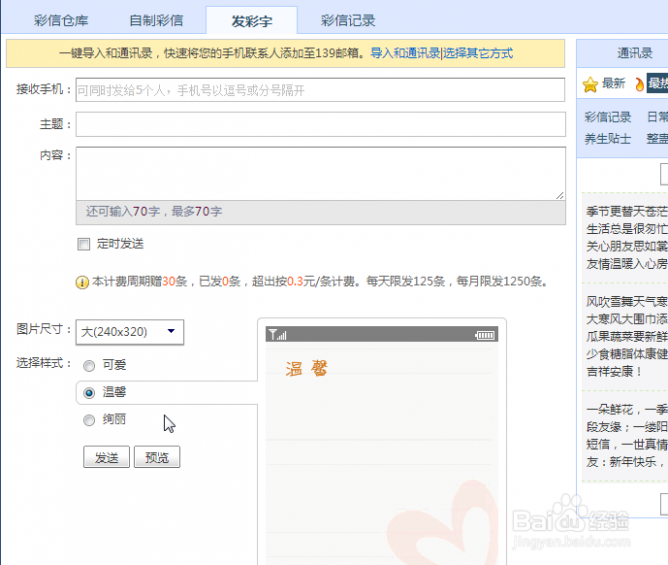
Task: Click the battery icon in phone preview
Action: tap(485, 335)
